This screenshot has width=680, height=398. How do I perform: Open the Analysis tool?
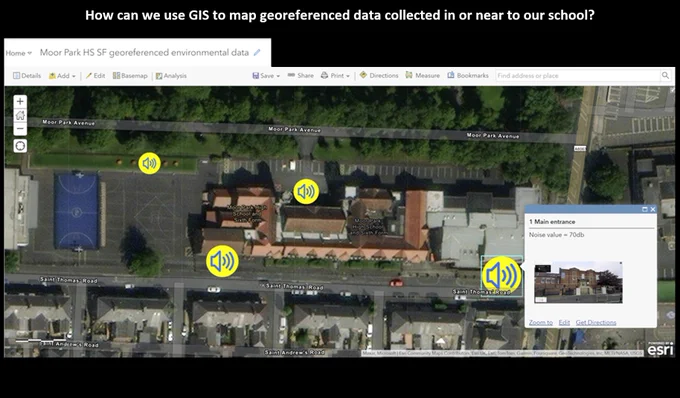tap(171, 76)
